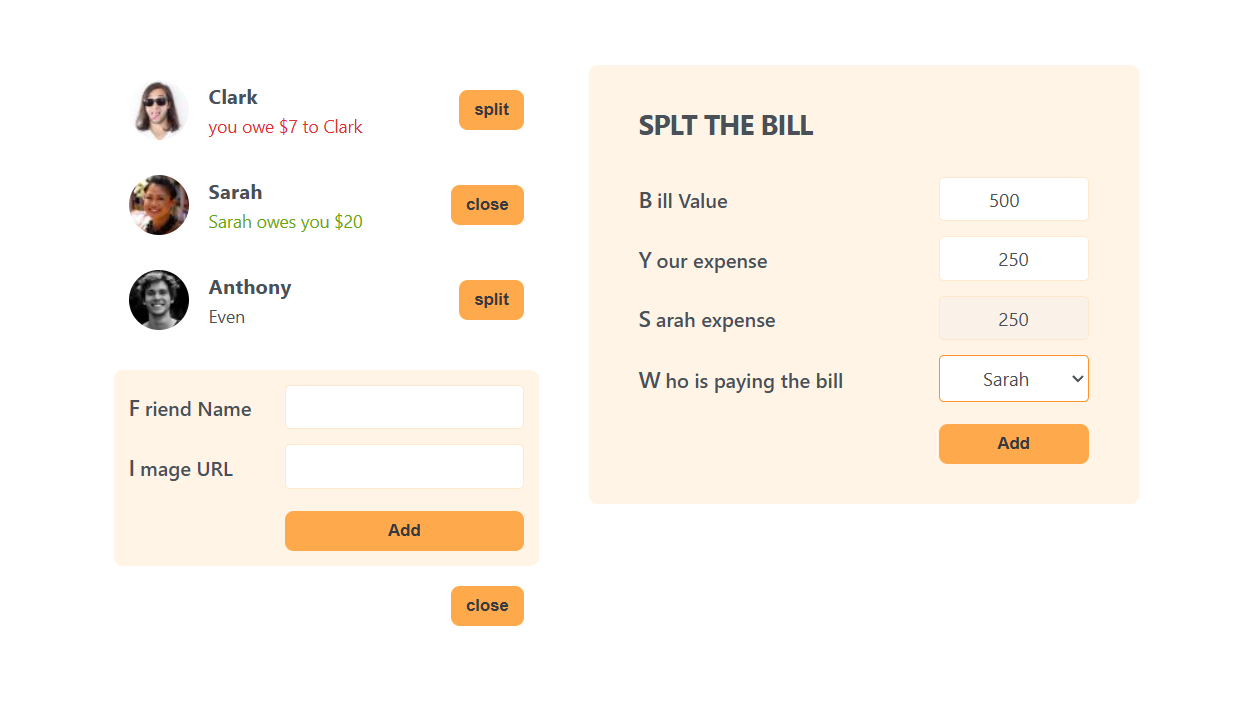Click Sarah's avatar photo
This screenshot has width=1241, height=714.
[159, 205]
